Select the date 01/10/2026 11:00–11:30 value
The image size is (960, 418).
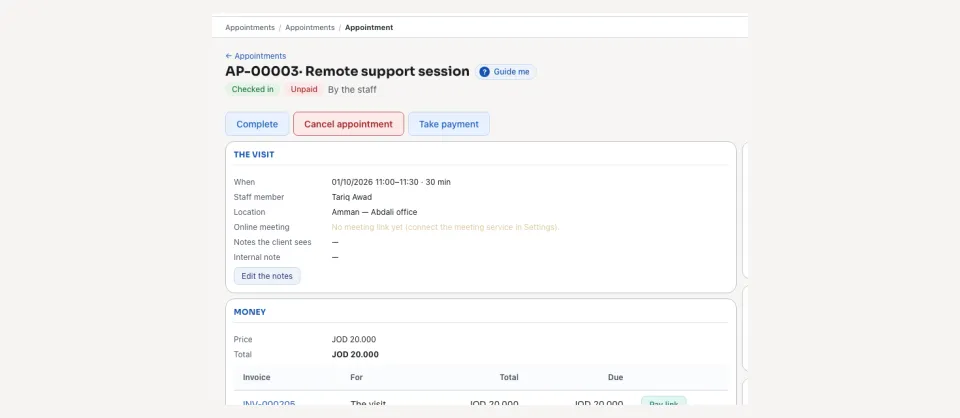tap(391, 182)
